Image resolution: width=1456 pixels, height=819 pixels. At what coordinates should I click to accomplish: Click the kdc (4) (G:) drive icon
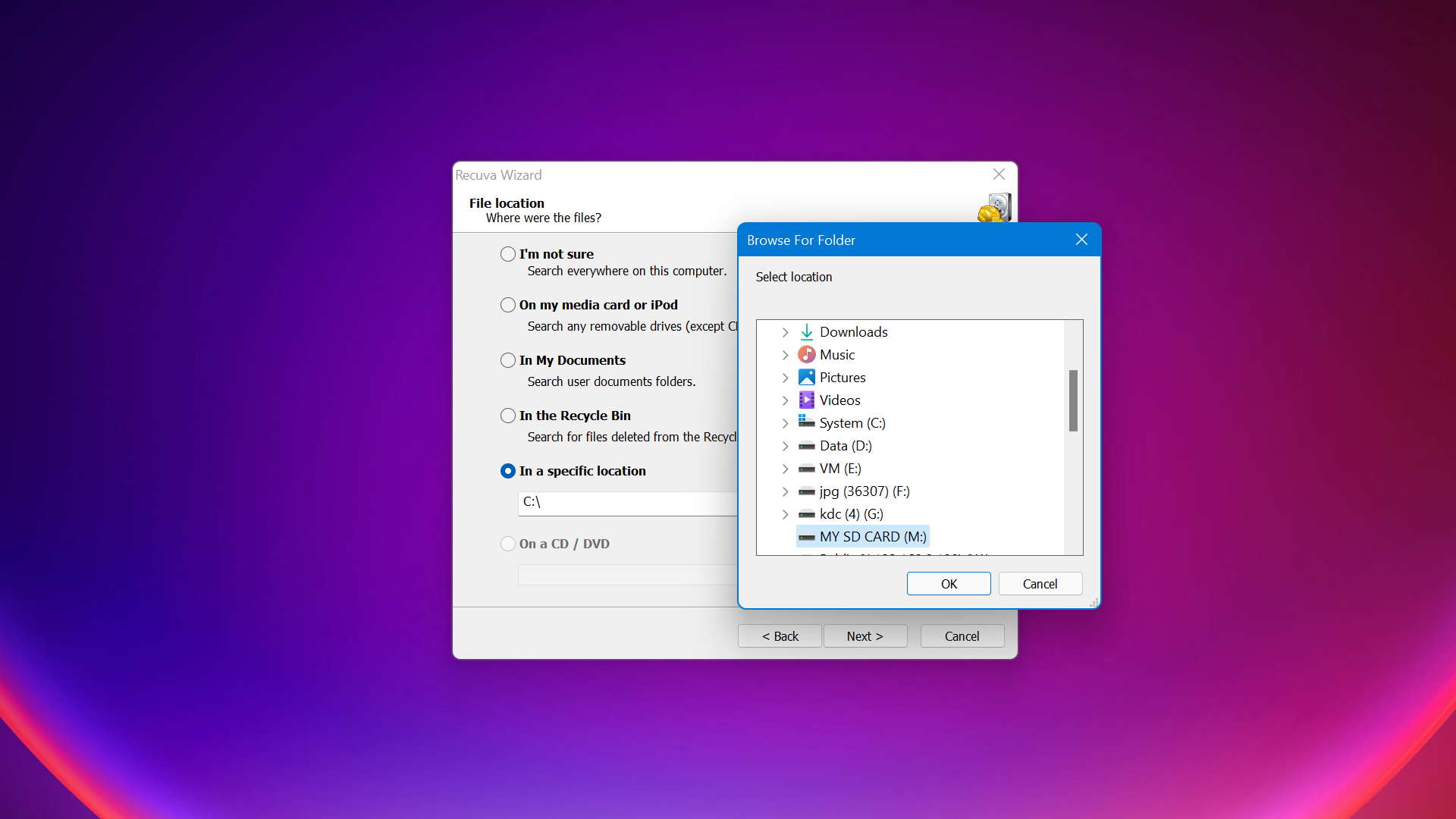click(807, 514)
